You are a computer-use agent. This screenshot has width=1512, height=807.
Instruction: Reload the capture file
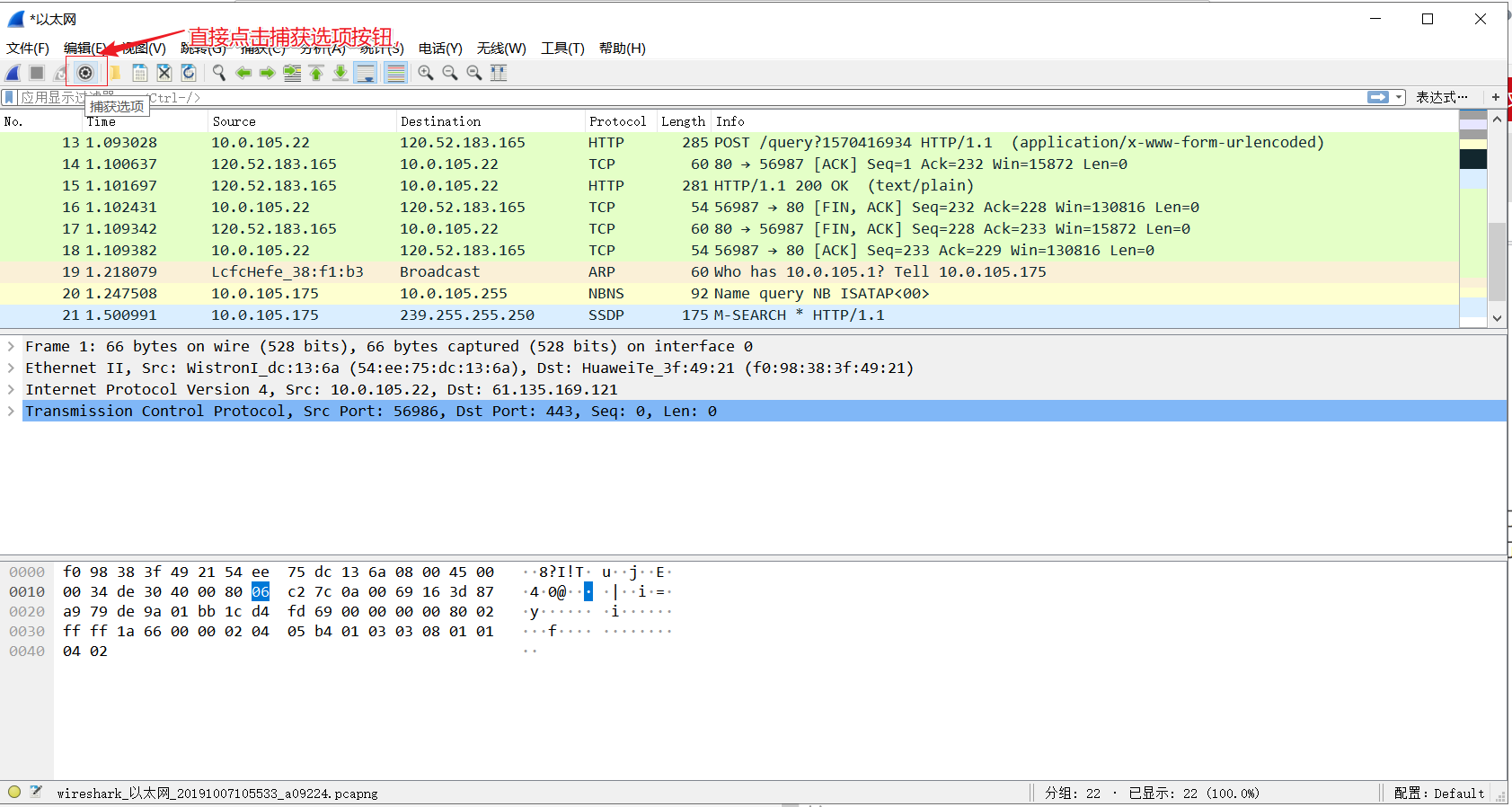pyautogui.click(x=189, y=73)
